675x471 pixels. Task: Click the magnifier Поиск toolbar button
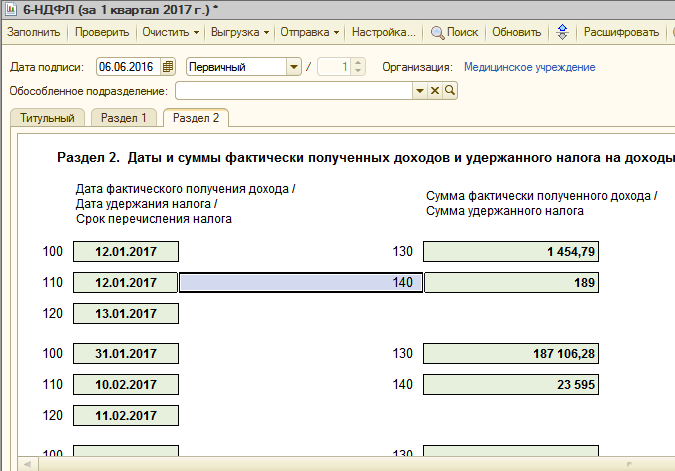coord(454,32)
